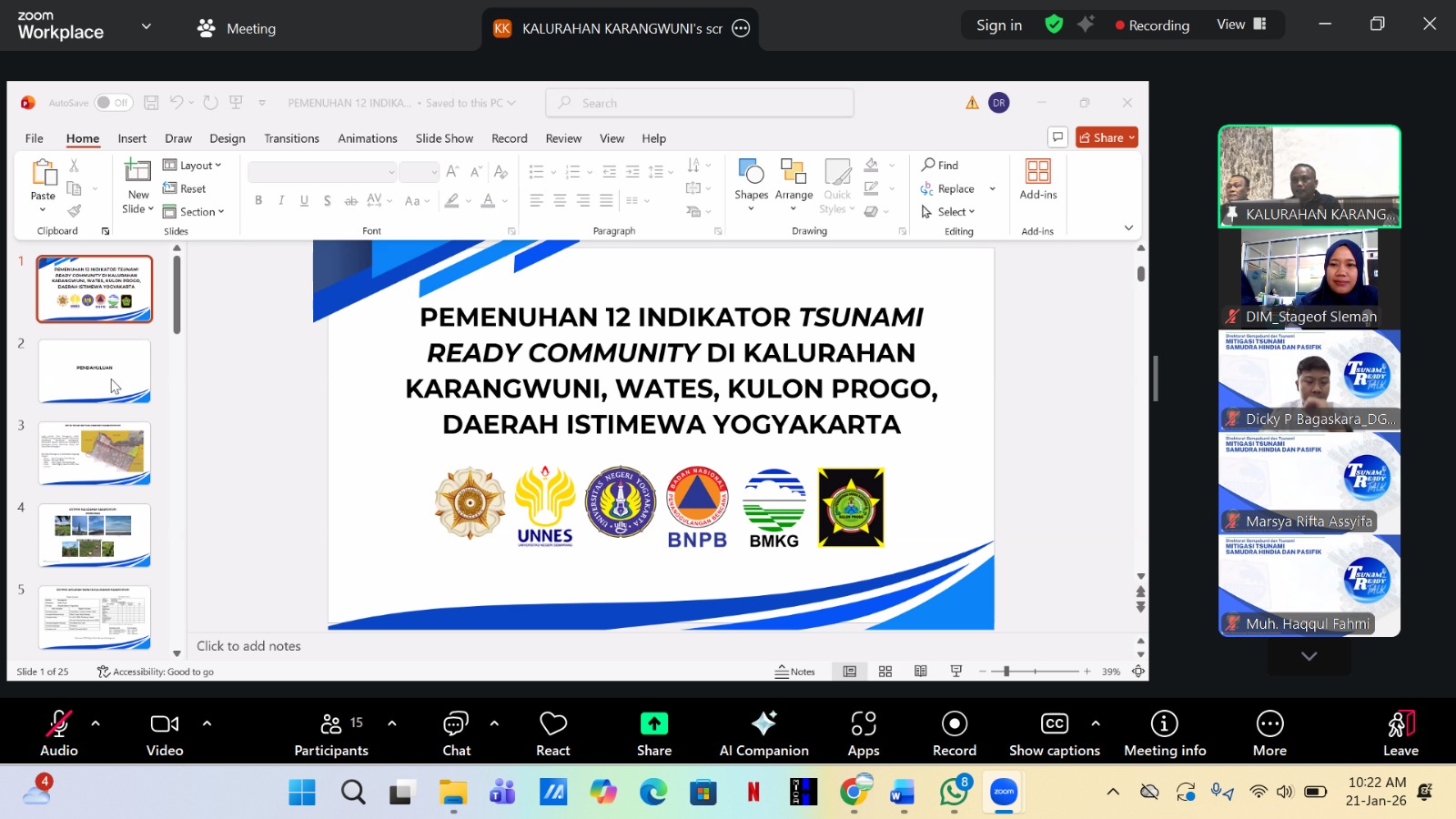Open the More options icon
Screen dimensions: 1456x819
1269,724
